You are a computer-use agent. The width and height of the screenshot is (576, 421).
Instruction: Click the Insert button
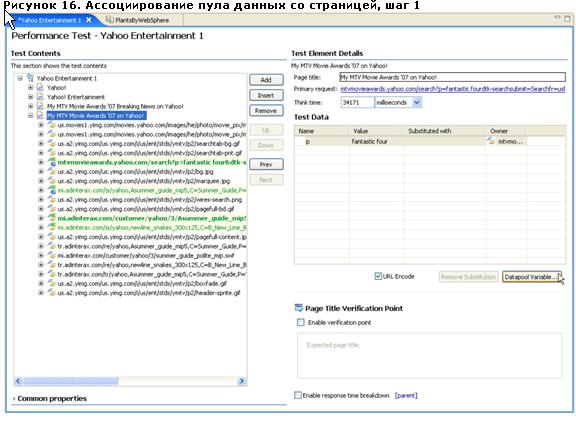(x=266, y=95)
